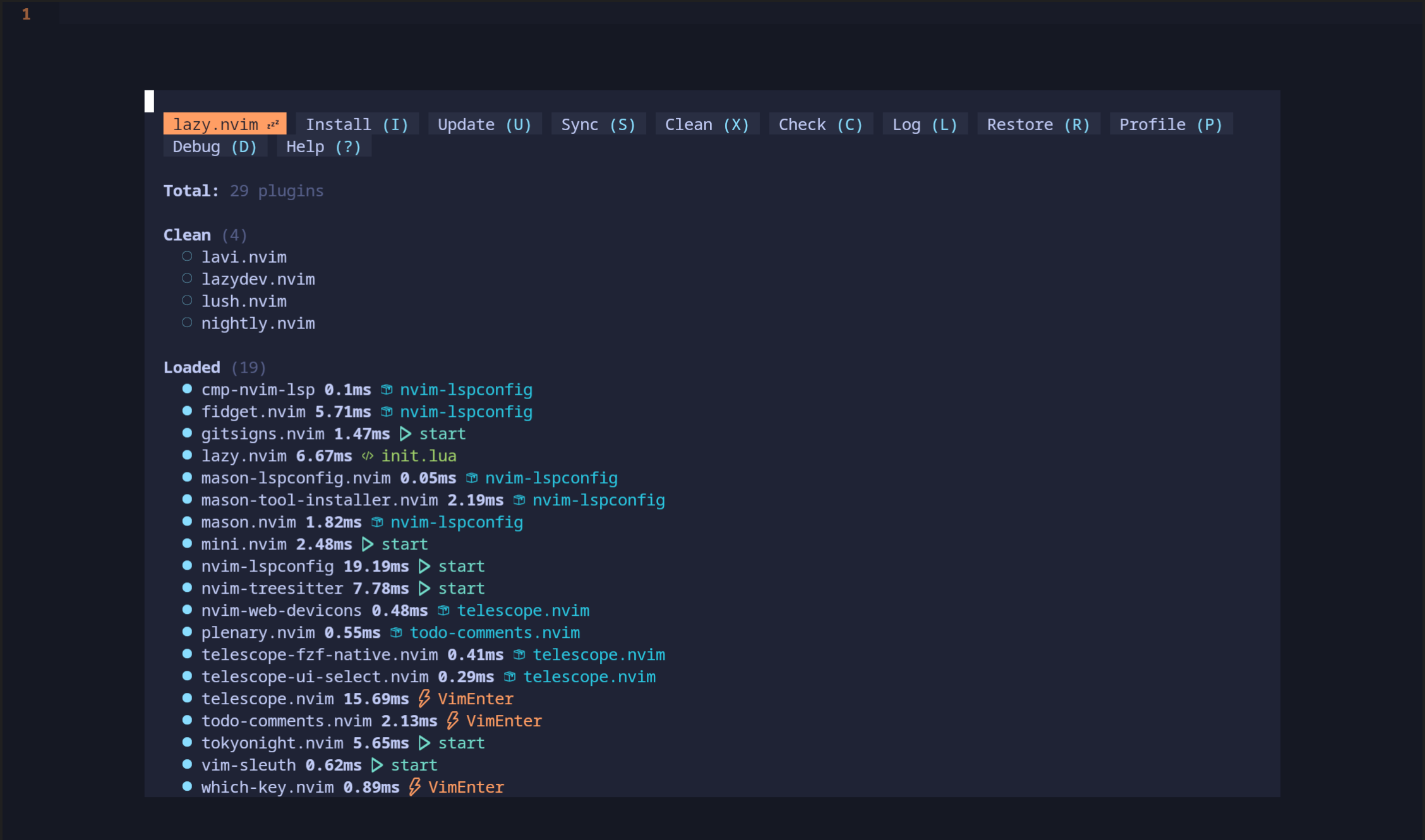Select the Sync (S) tab
1425x840 pixels.
(x=598, y=124)
